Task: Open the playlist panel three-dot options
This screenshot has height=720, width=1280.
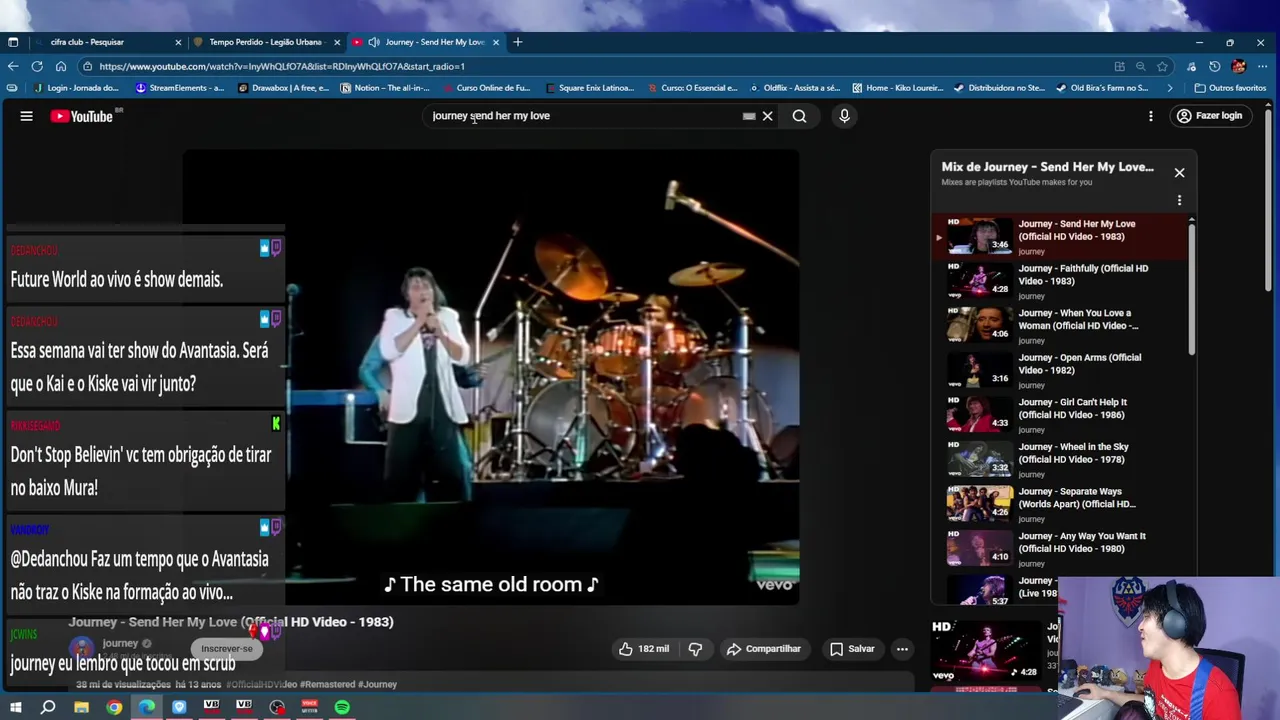Action: tap(1179, 200)
